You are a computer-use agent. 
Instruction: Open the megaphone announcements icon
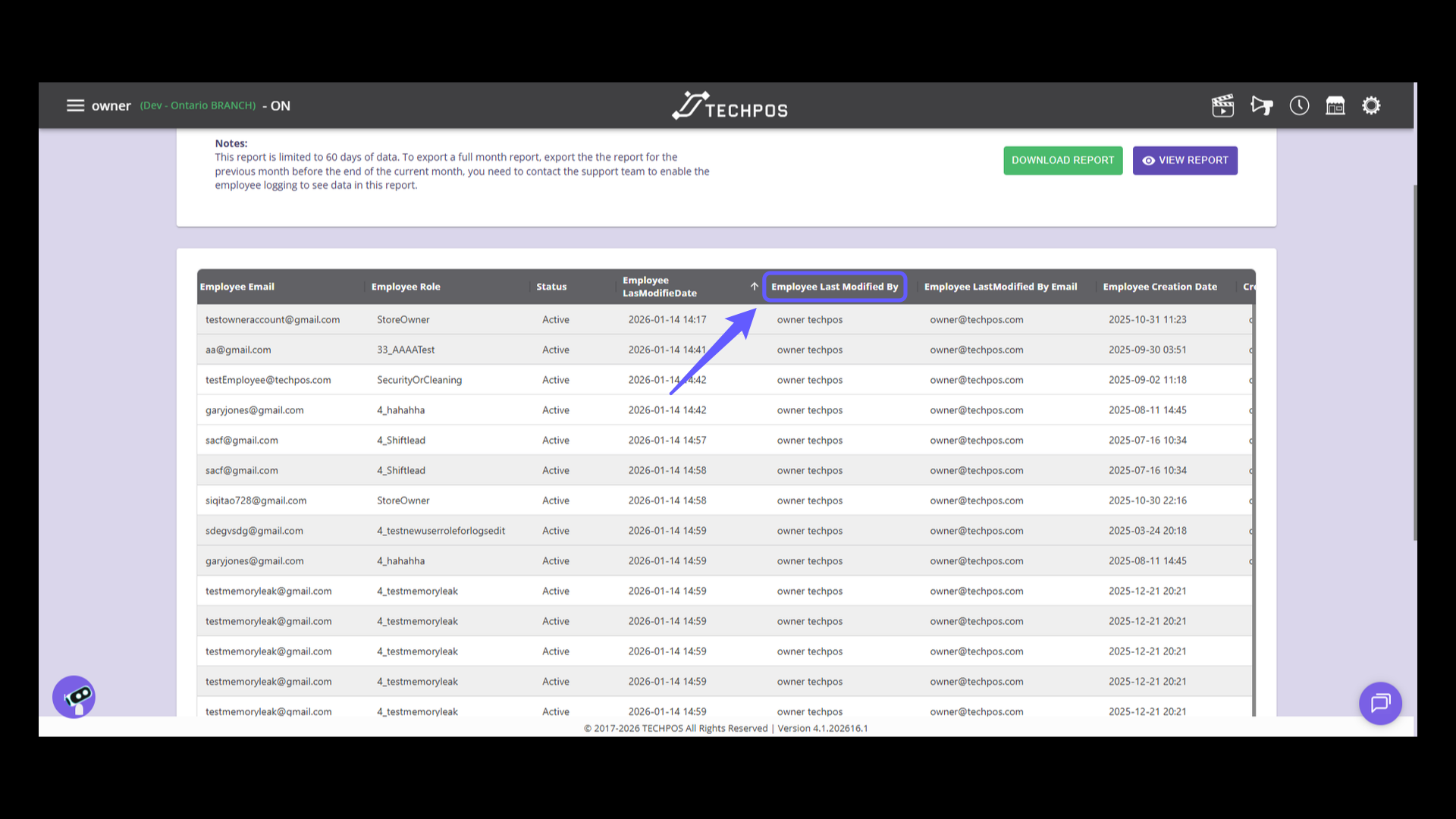(x=1261, y=105)
